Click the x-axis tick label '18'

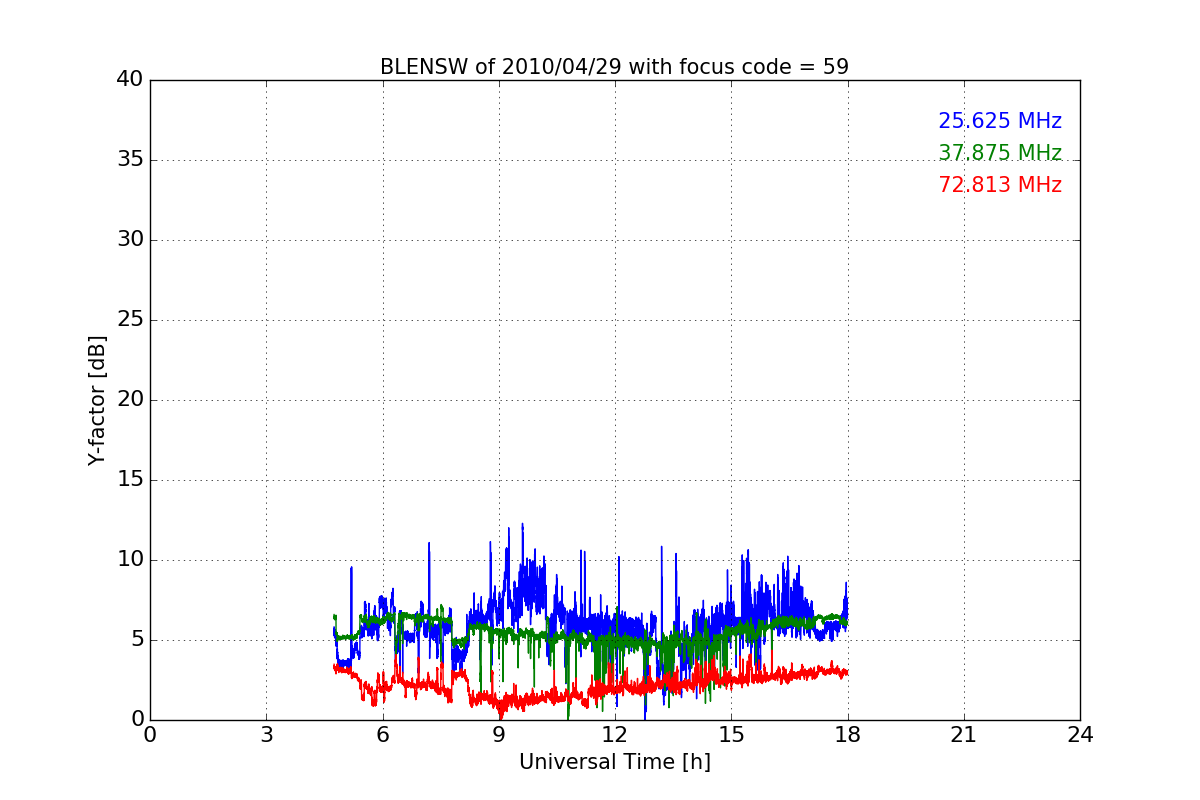[x=847, y=734]
